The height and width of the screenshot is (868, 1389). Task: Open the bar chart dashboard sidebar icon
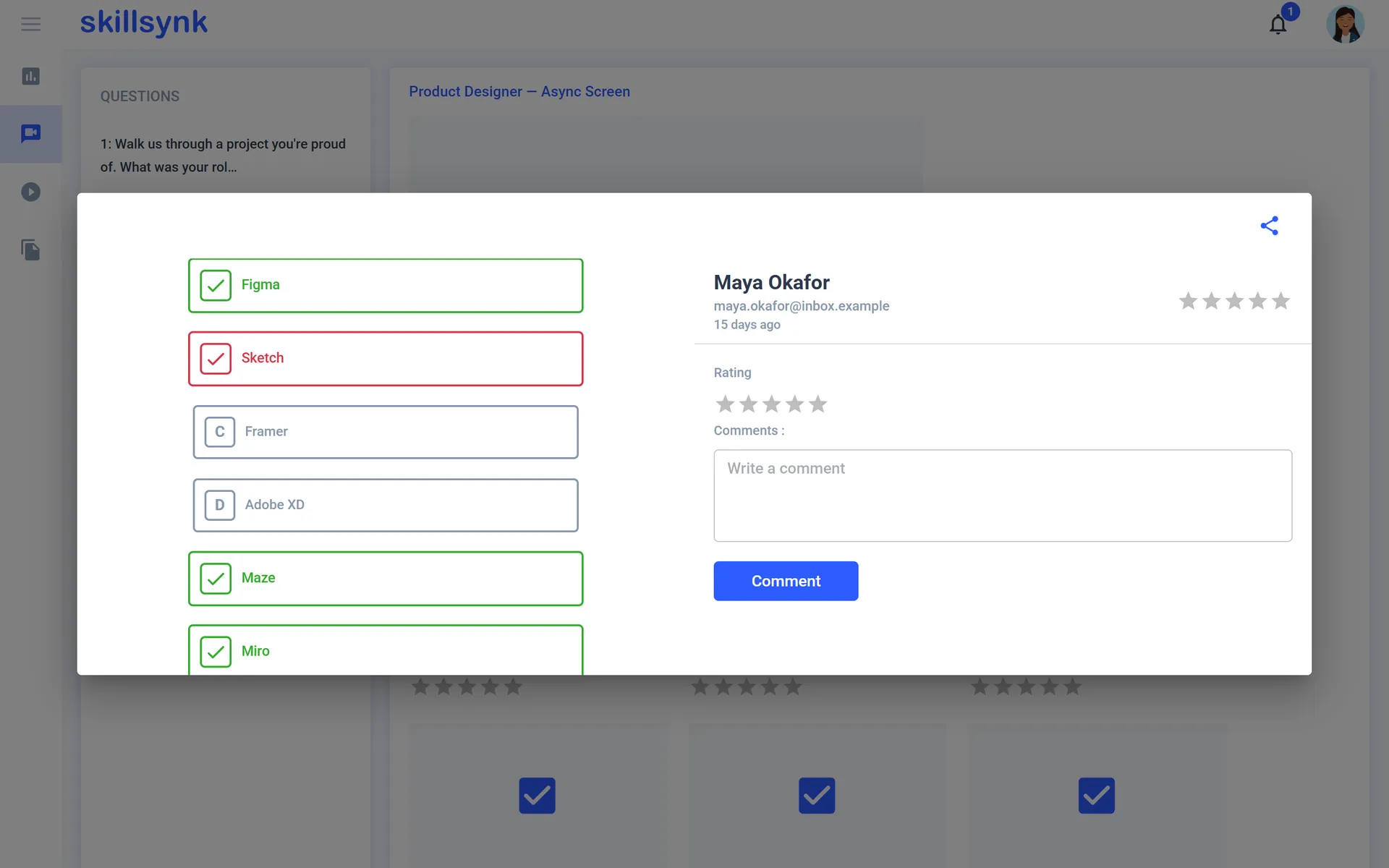[x=30, y=76]
